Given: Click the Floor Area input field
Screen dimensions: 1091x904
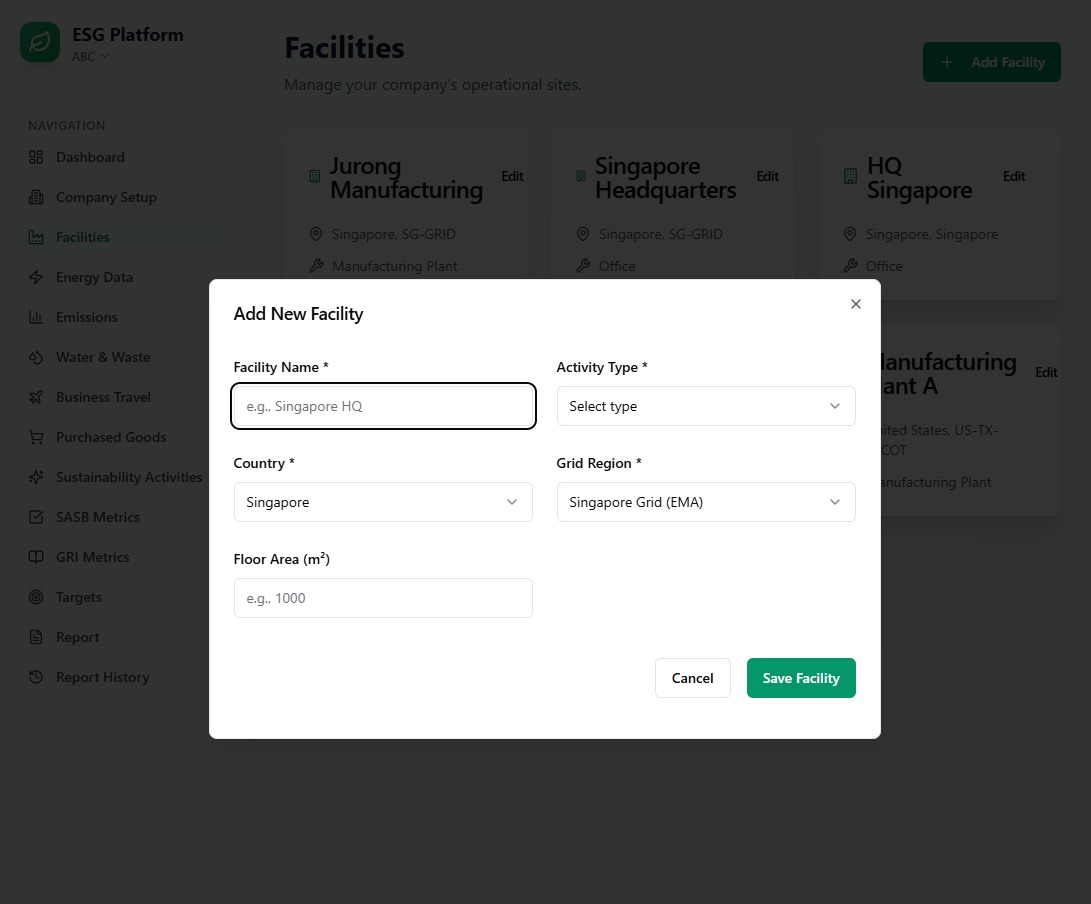Looking at the screenshot, I should (382, 598).
